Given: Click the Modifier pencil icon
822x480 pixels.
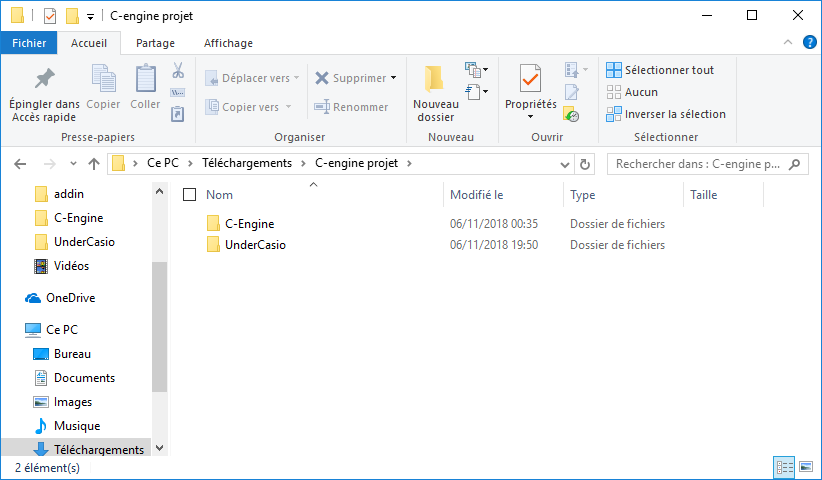Looking at the screenshot, I should point(571,92).
